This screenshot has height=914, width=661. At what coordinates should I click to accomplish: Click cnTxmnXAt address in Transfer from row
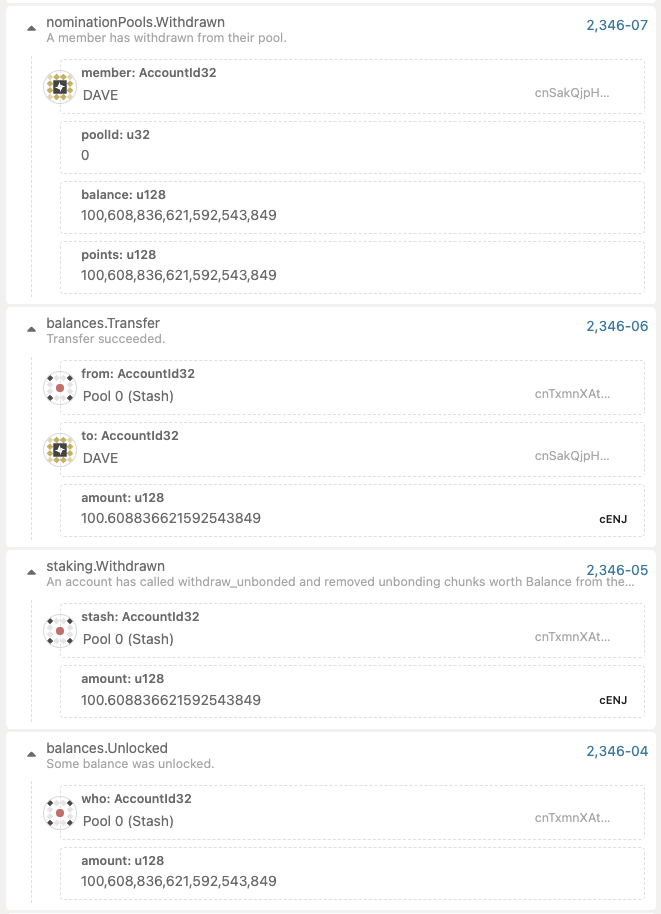tap(572, 393)
